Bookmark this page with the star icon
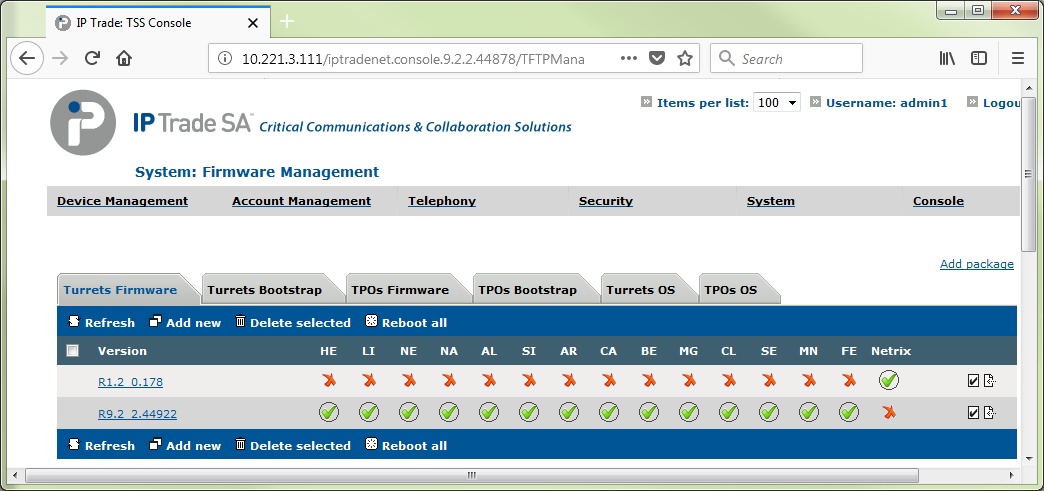 tap(684, 59)
